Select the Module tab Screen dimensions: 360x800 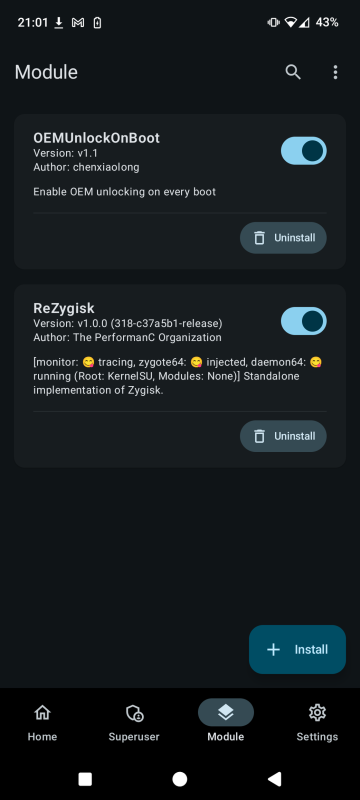coord(226,722)
